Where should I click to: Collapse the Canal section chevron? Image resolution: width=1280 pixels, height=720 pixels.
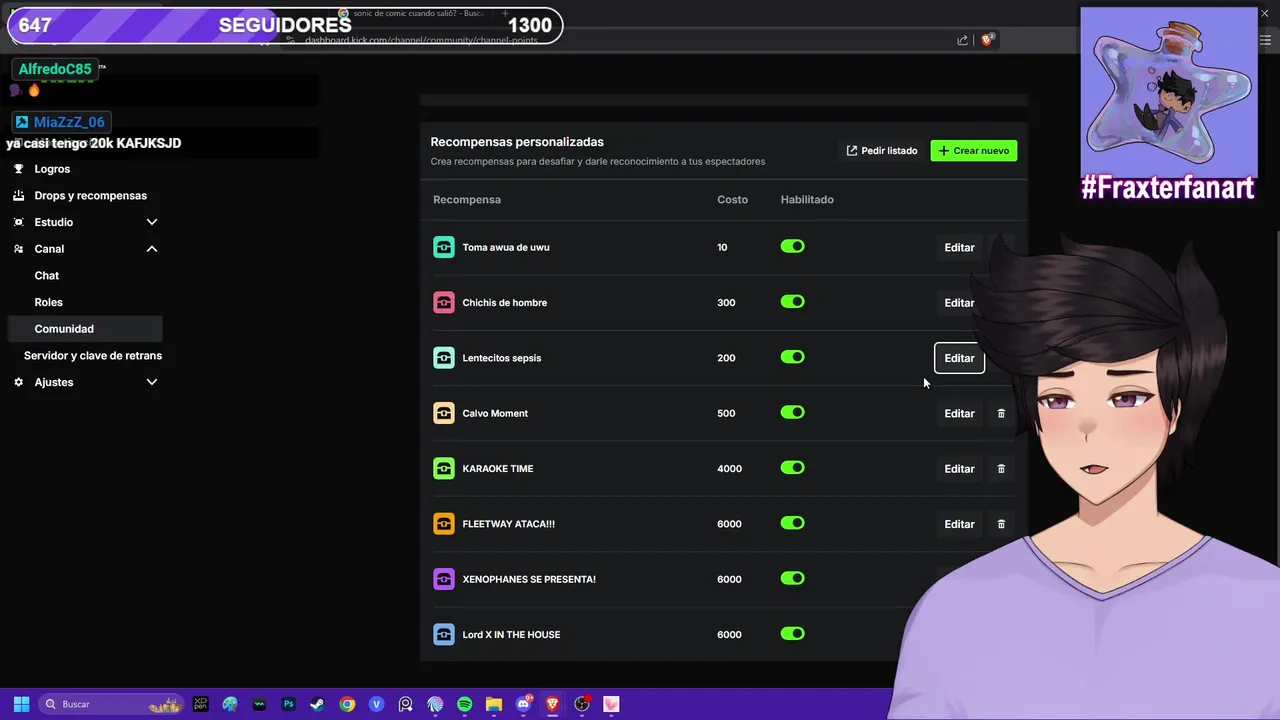tap(152, 248)
